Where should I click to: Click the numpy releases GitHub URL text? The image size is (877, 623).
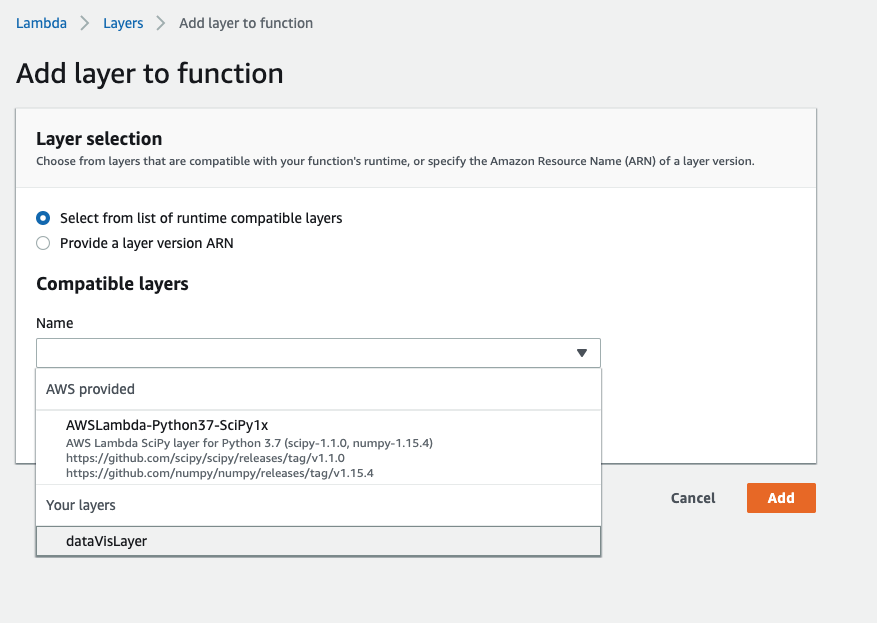220,473
